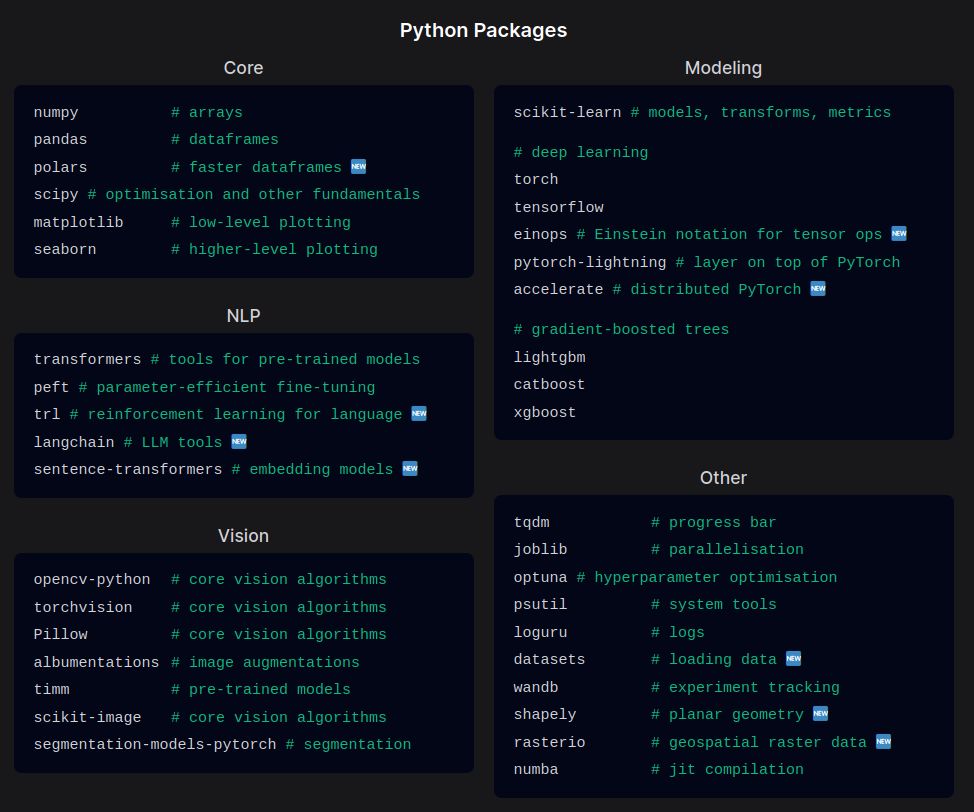The height and width of the screenshot is (812, 974).
Task: Click the NEW badge next to accelerate
Action: tap(818, 288)
